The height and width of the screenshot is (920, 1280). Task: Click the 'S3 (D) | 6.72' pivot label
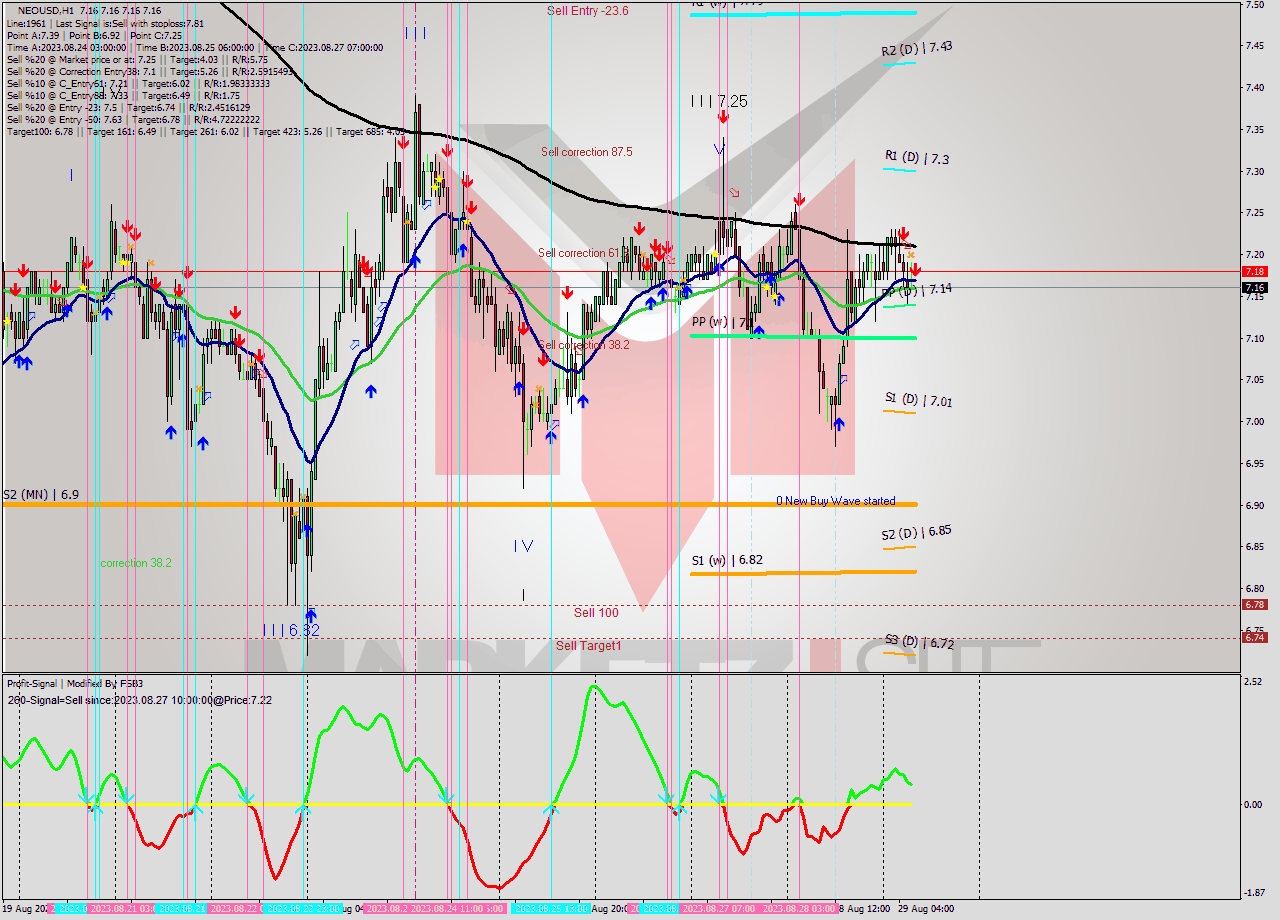(x=918, y=642)
